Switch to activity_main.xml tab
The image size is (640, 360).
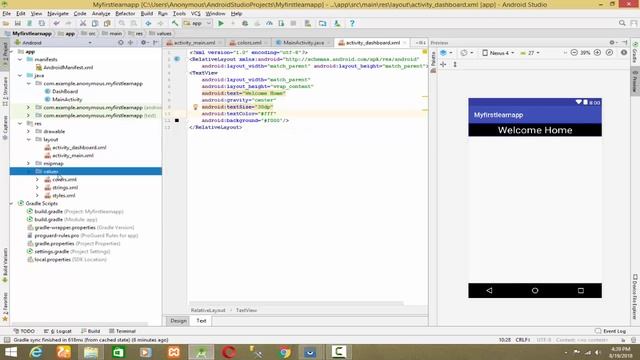[194, 42]
